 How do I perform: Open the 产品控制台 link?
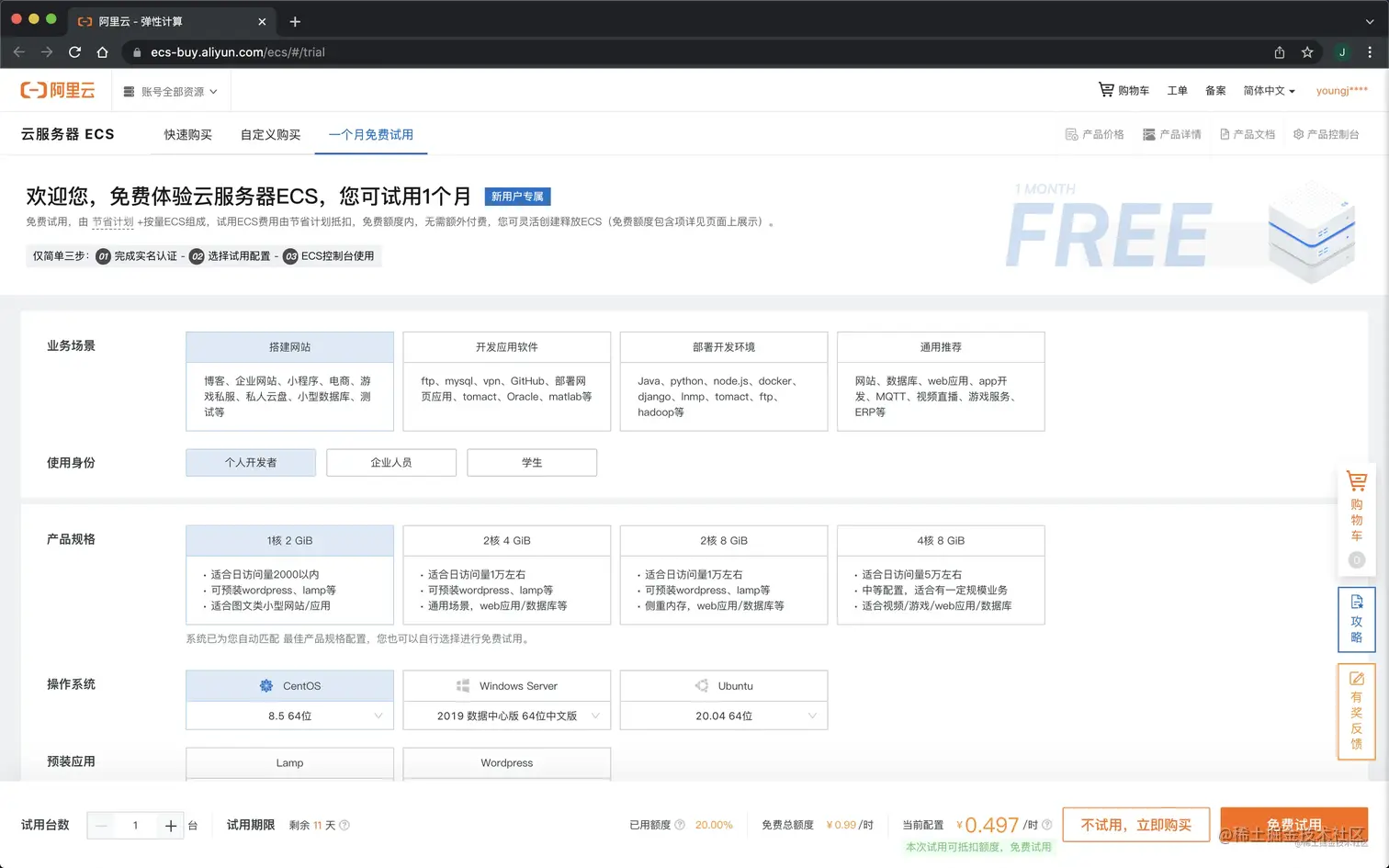click(1327, 134)
